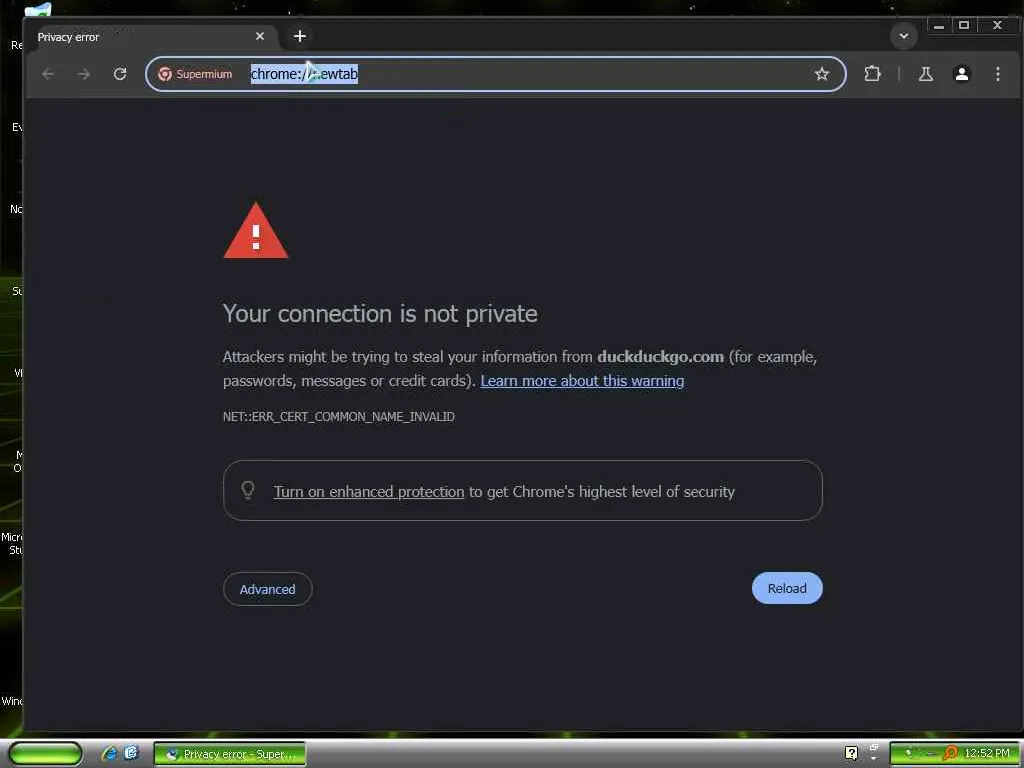Click the second quick launch icon
Viewport: 1024px width, 768px height.
coord(131,753)
